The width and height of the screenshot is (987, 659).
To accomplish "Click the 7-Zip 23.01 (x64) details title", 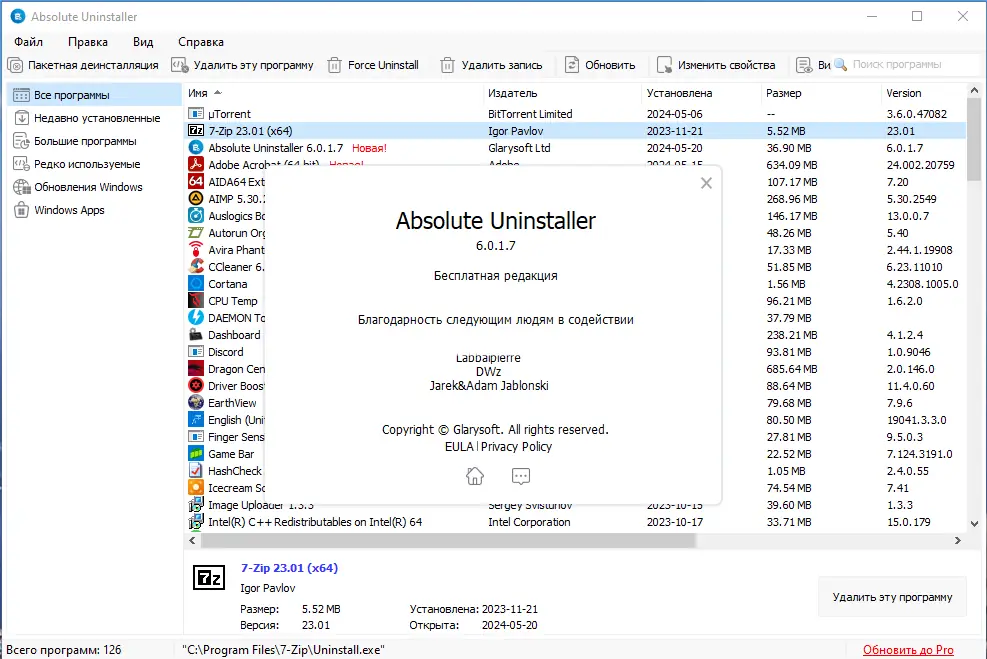I will pos(290,568).
